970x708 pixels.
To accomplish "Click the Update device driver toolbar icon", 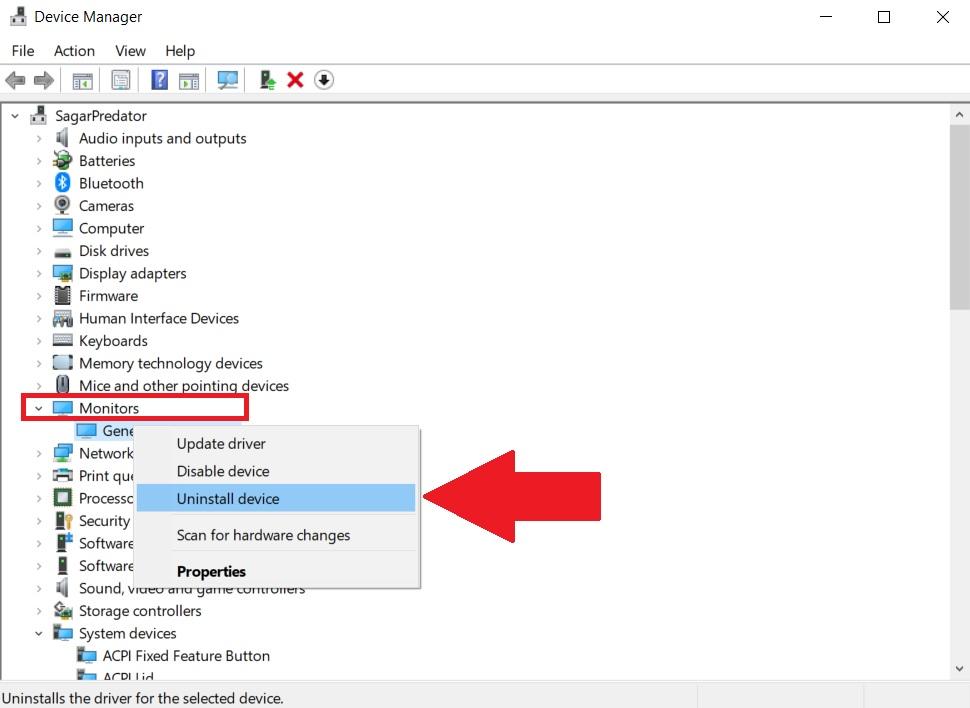I will (267, 80).
